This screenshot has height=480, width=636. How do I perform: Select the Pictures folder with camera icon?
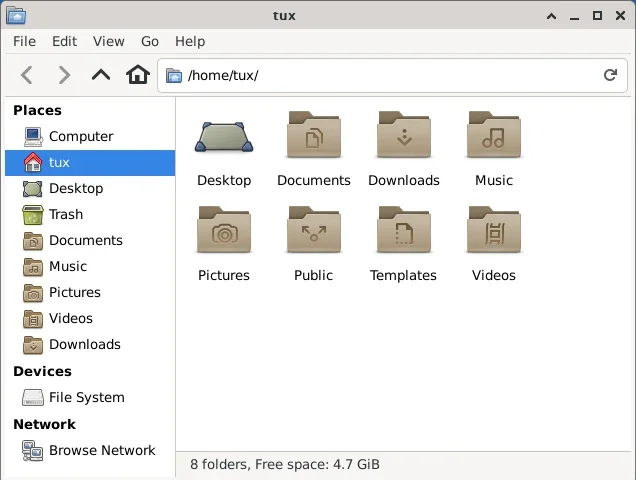tap(224, 232)
